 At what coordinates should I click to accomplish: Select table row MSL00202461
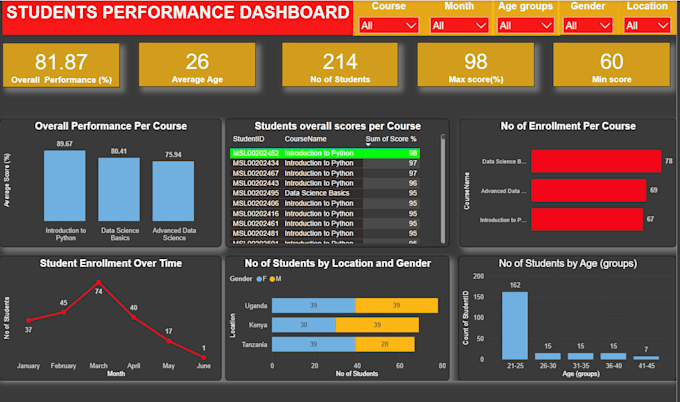(x=325, y=223)
